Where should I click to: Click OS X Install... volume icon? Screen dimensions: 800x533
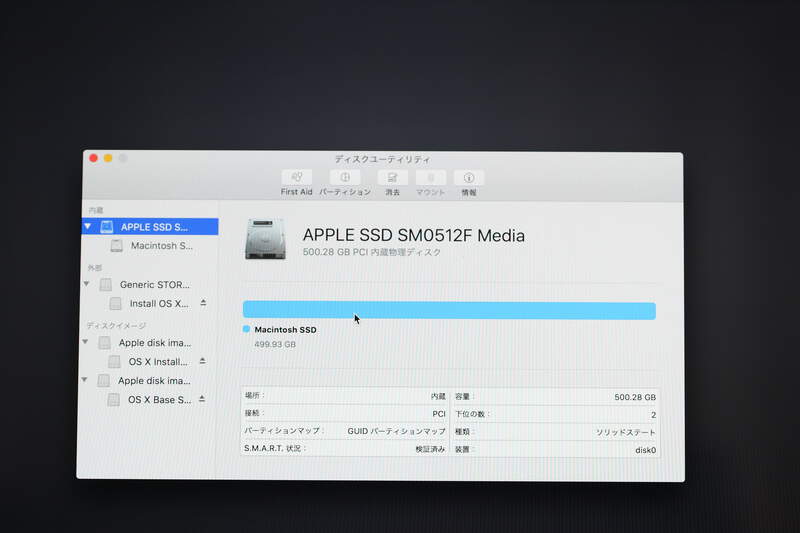114,362
